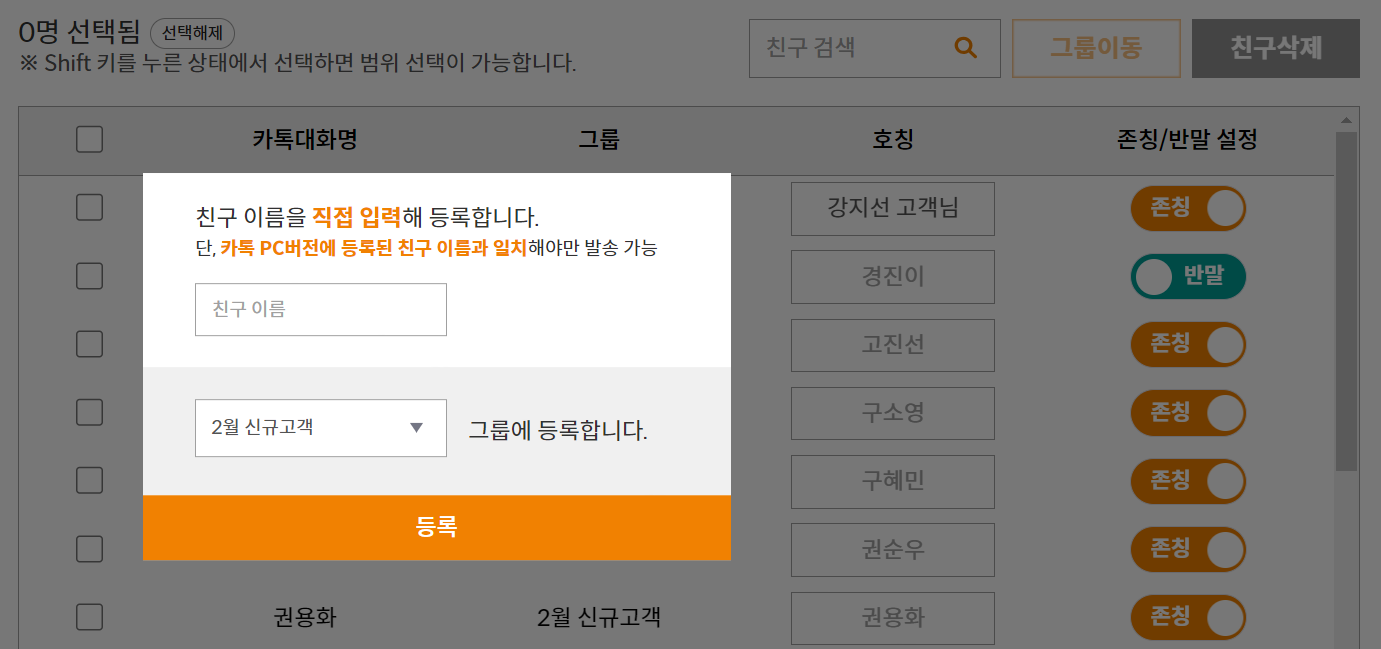Click the 그룹이동 button
Image resolution: width=1381 pixels, height=649 pixels.
pos(1096,48)
